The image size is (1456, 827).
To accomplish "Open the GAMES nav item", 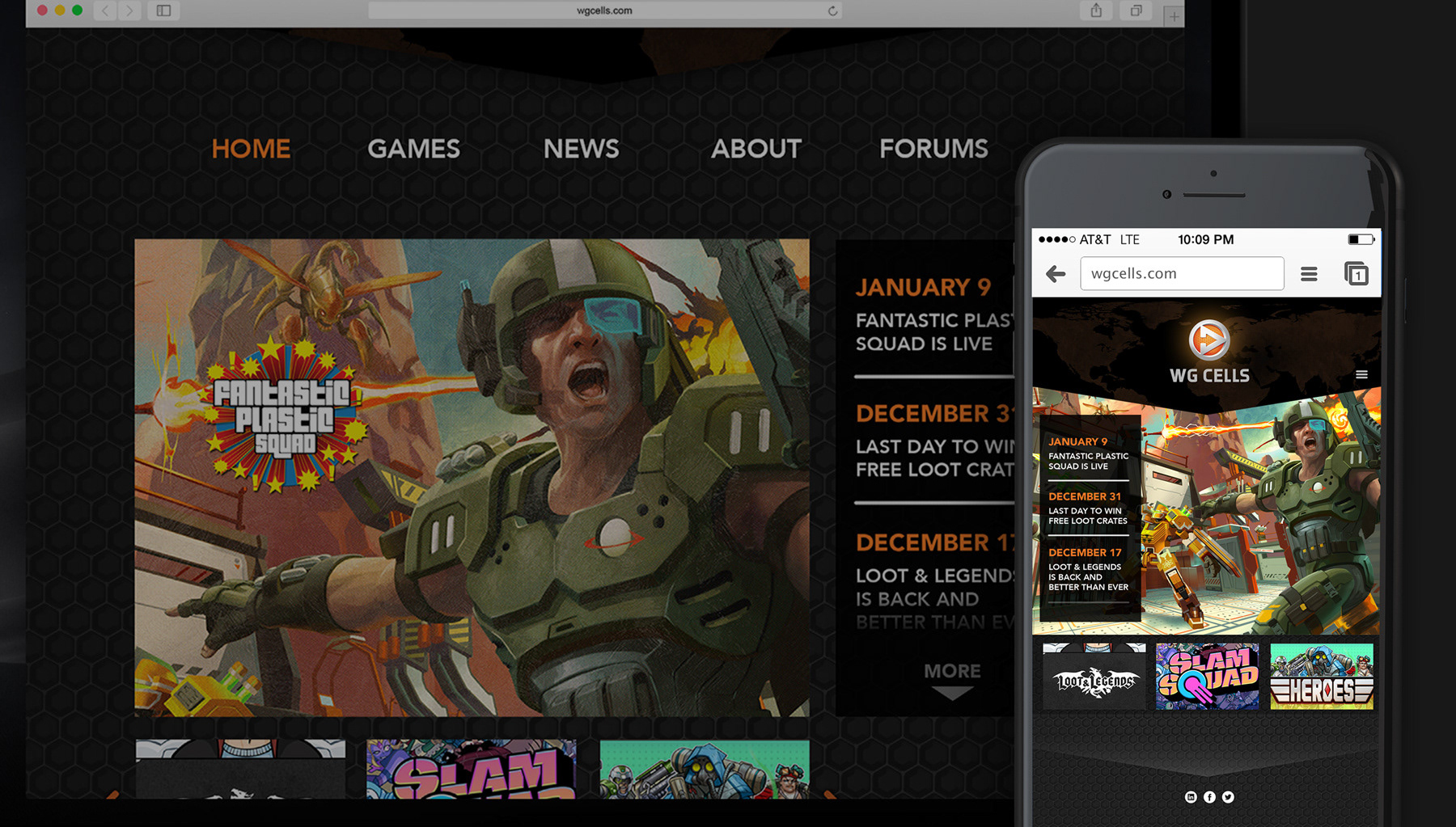I will point(413,149).
